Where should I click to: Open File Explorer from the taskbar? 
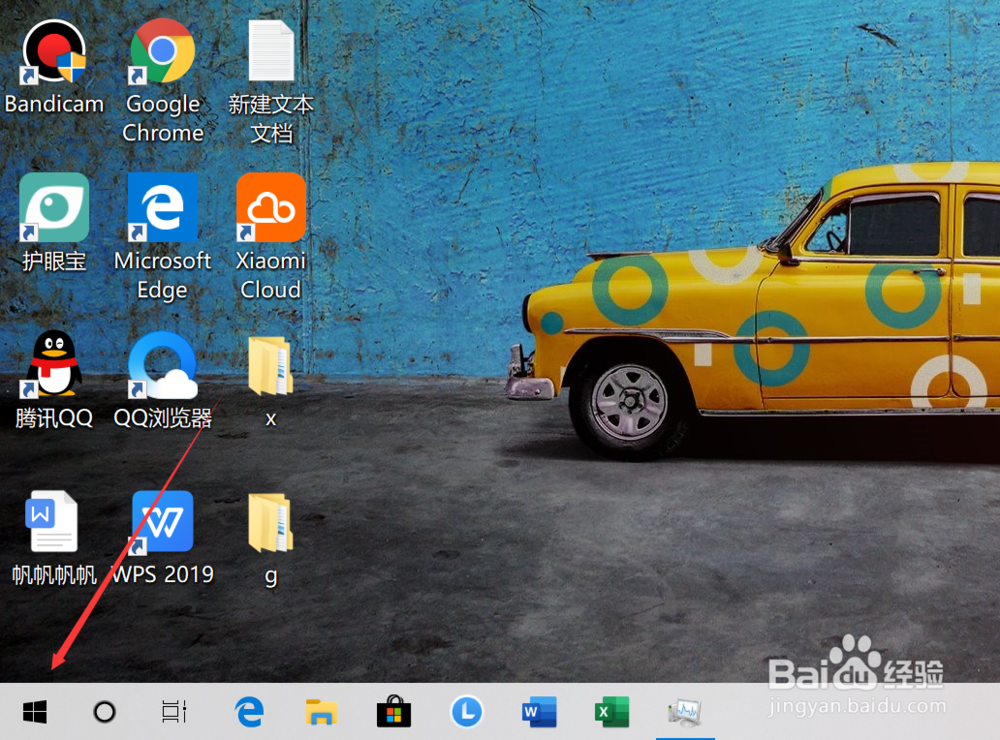[x=321, y=712]
